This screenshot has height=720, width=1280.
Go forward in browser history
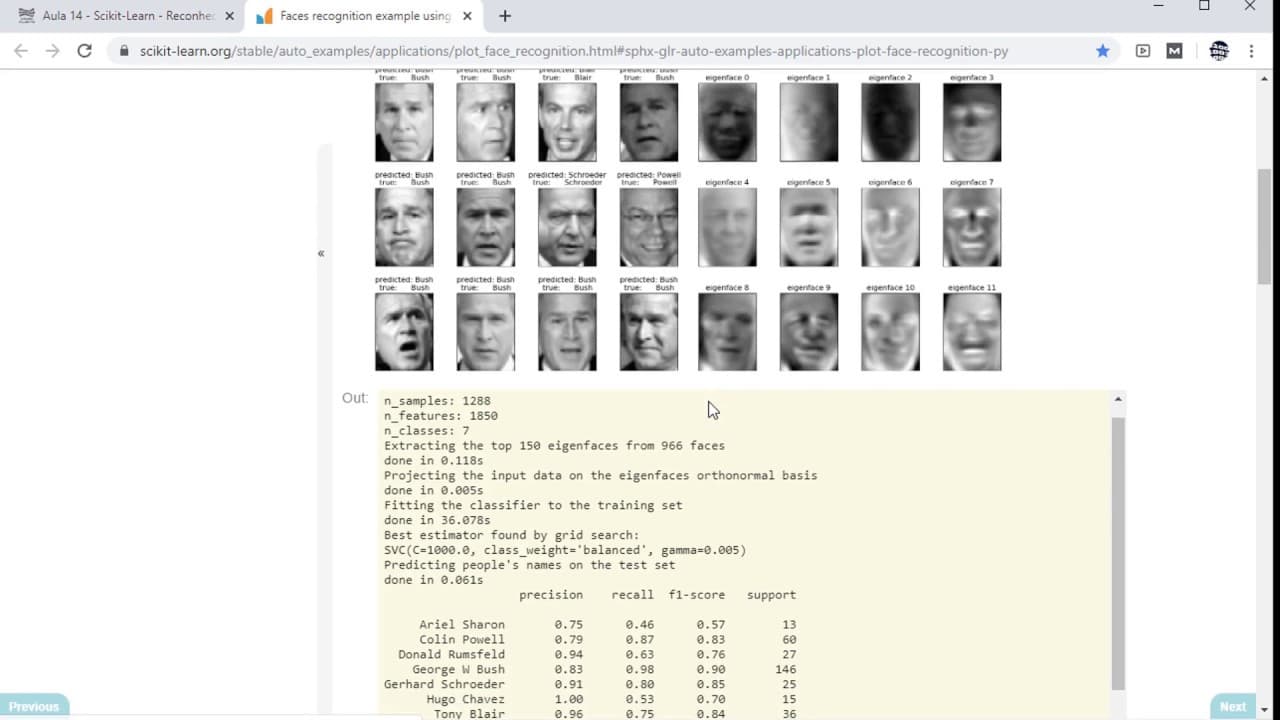53,51
